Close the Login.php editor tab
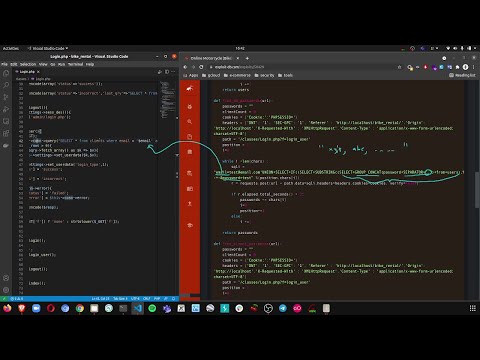Screen dimensions: 480x360 tap(38, 72)
